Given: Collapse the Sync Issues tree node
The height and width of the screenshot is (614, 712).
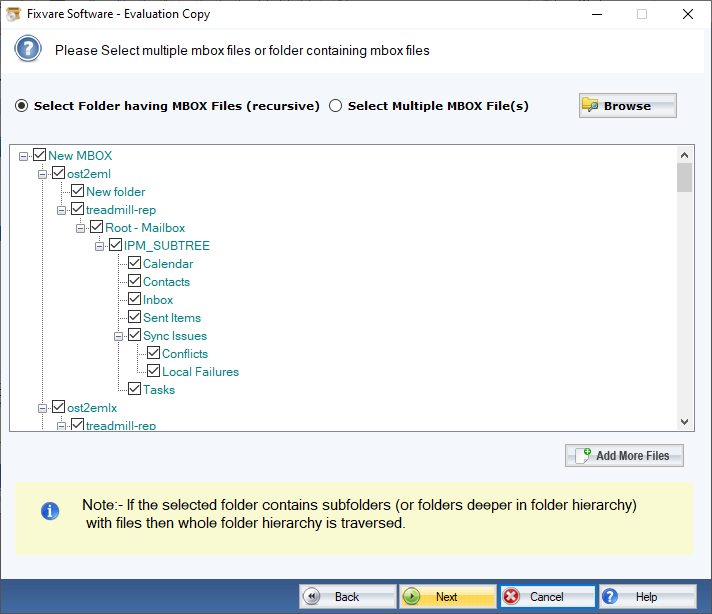Looking at the screenshot, I should click(x=120, y=336).
